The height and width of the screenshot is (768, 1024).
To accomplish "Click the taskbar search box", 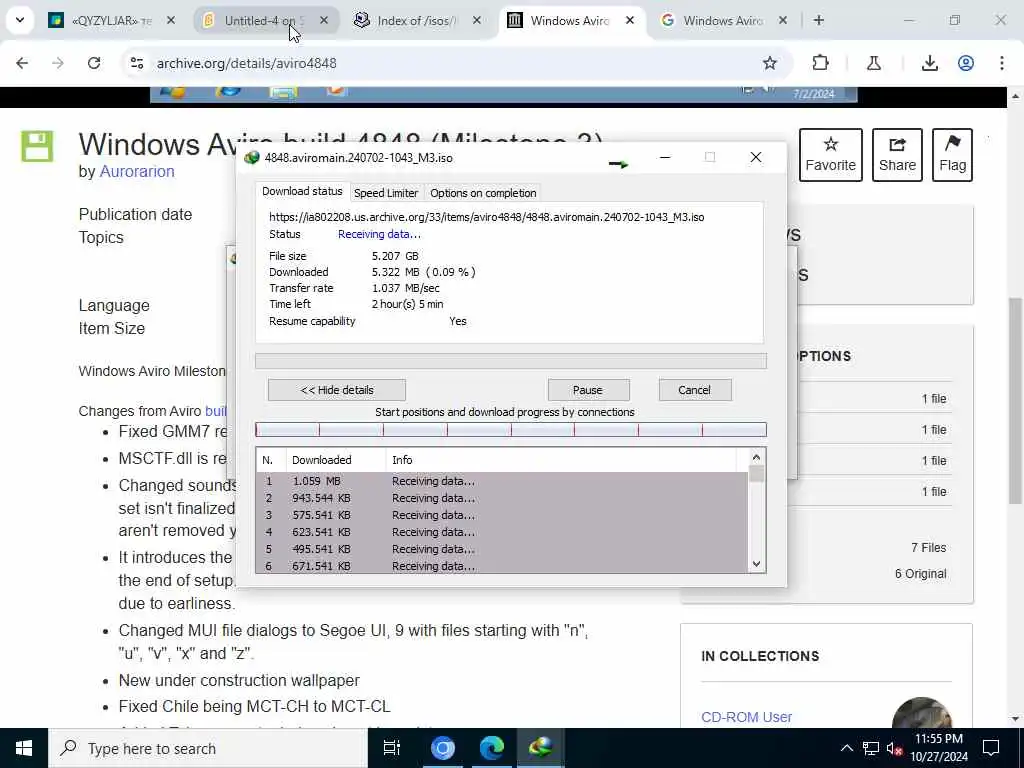I will (x=208, y=748).
